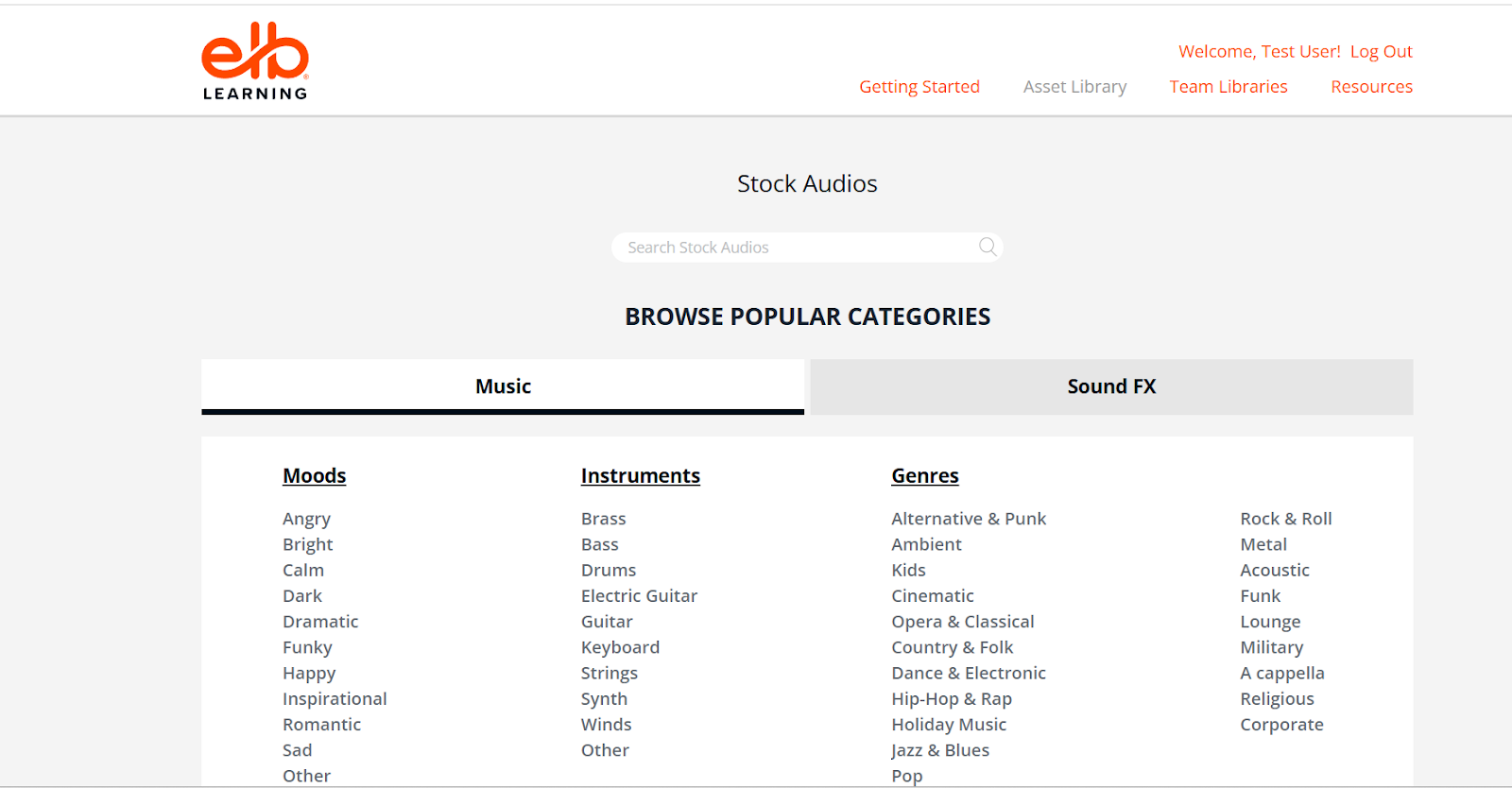Go to Asset Library
Image resolution: width=1512 pixels, height=788 pixels.
[x=1074, y=87]
